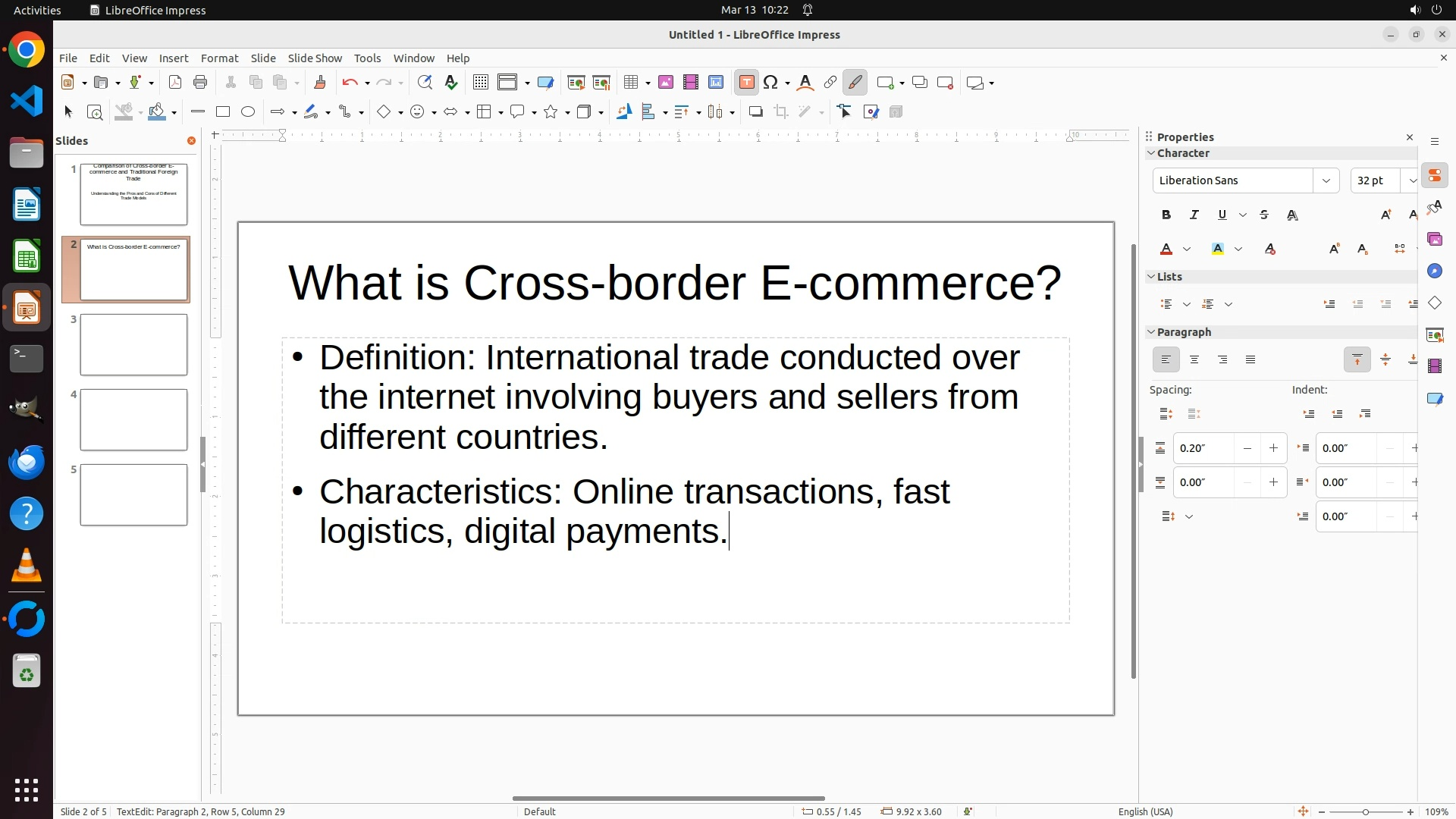Image resolution: width=1456 pixels, height=819 pixels.
Task: Open the Slide Show menu
Action: pyautogui.click(x=315, y=58)
